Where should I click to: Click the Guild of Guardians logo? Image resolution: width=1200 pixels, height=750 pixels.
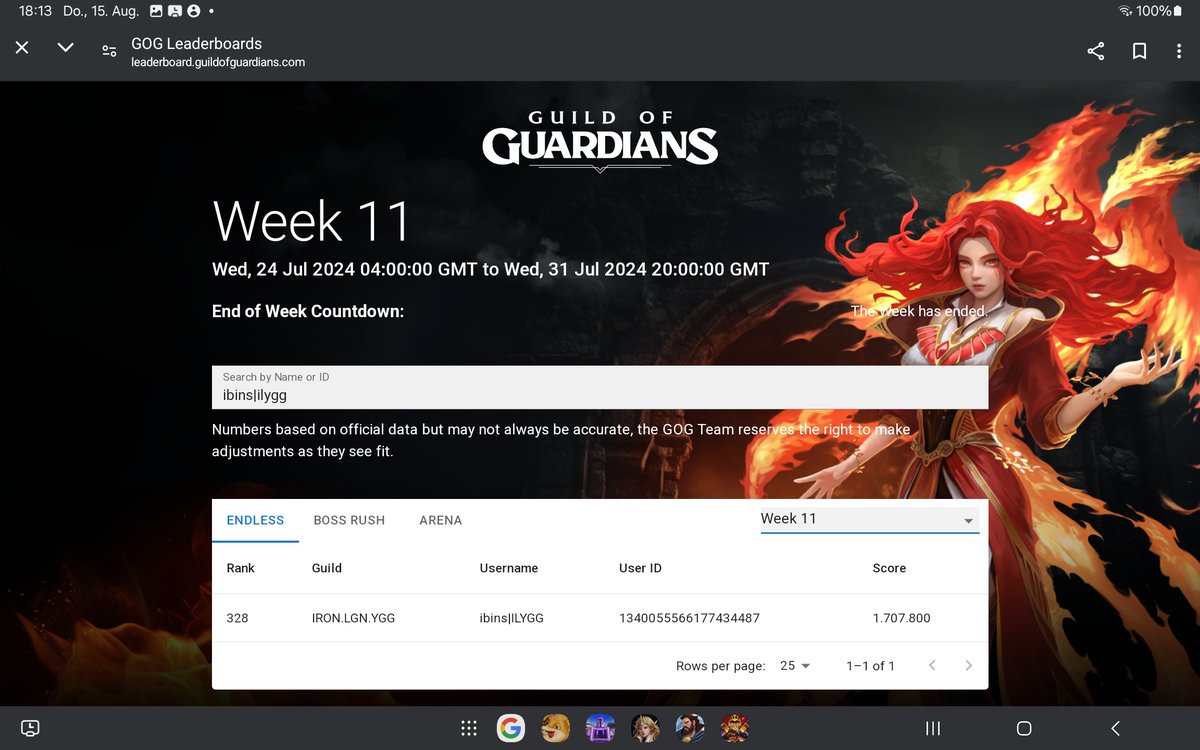[x=600, y=140]
